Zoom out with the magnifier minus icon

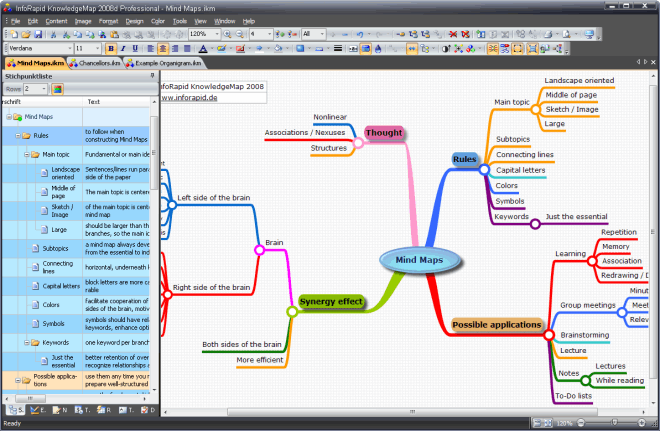[x=240, y=34]
